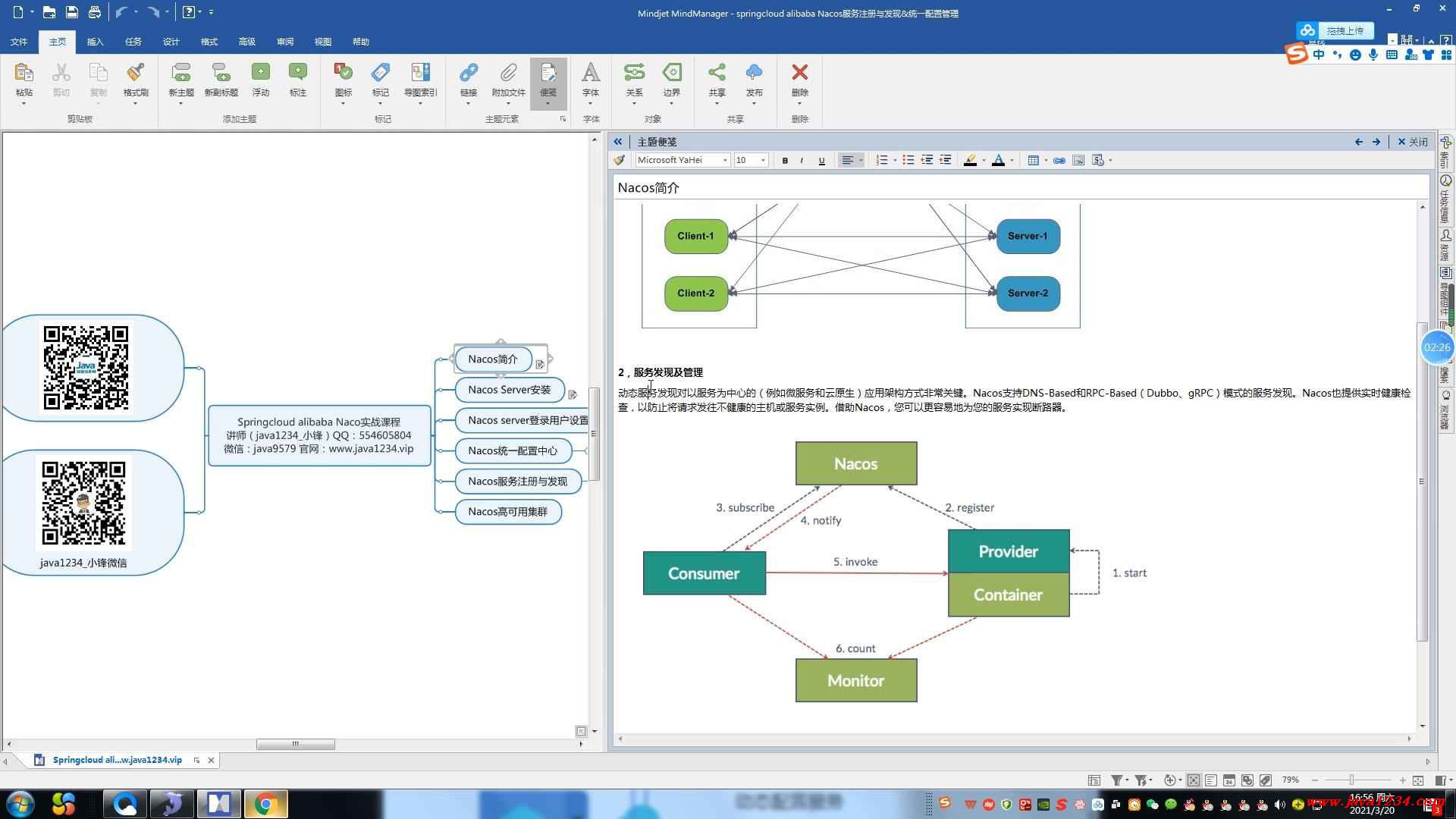Toggle Underline in the notes toolbar
Image resolution: width=1456 pixels, height=819 pixels.
tap(821, 160)
